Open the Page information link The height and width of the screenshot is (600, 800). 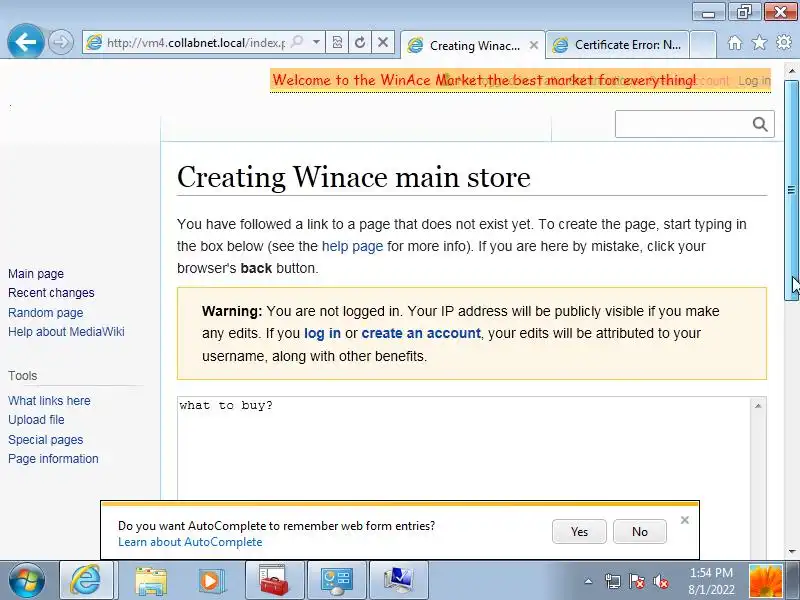(53, 459)
